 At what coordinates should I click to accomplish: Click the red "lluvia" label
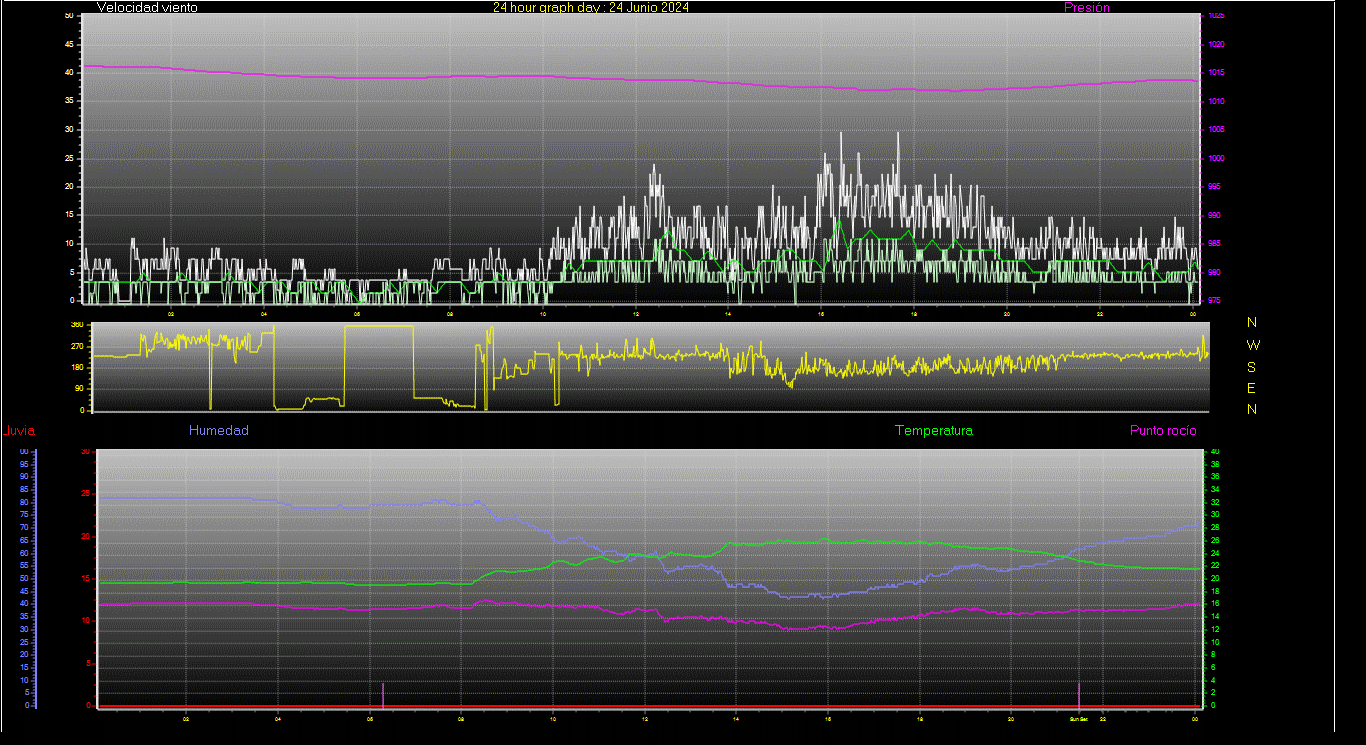point(19,431)
